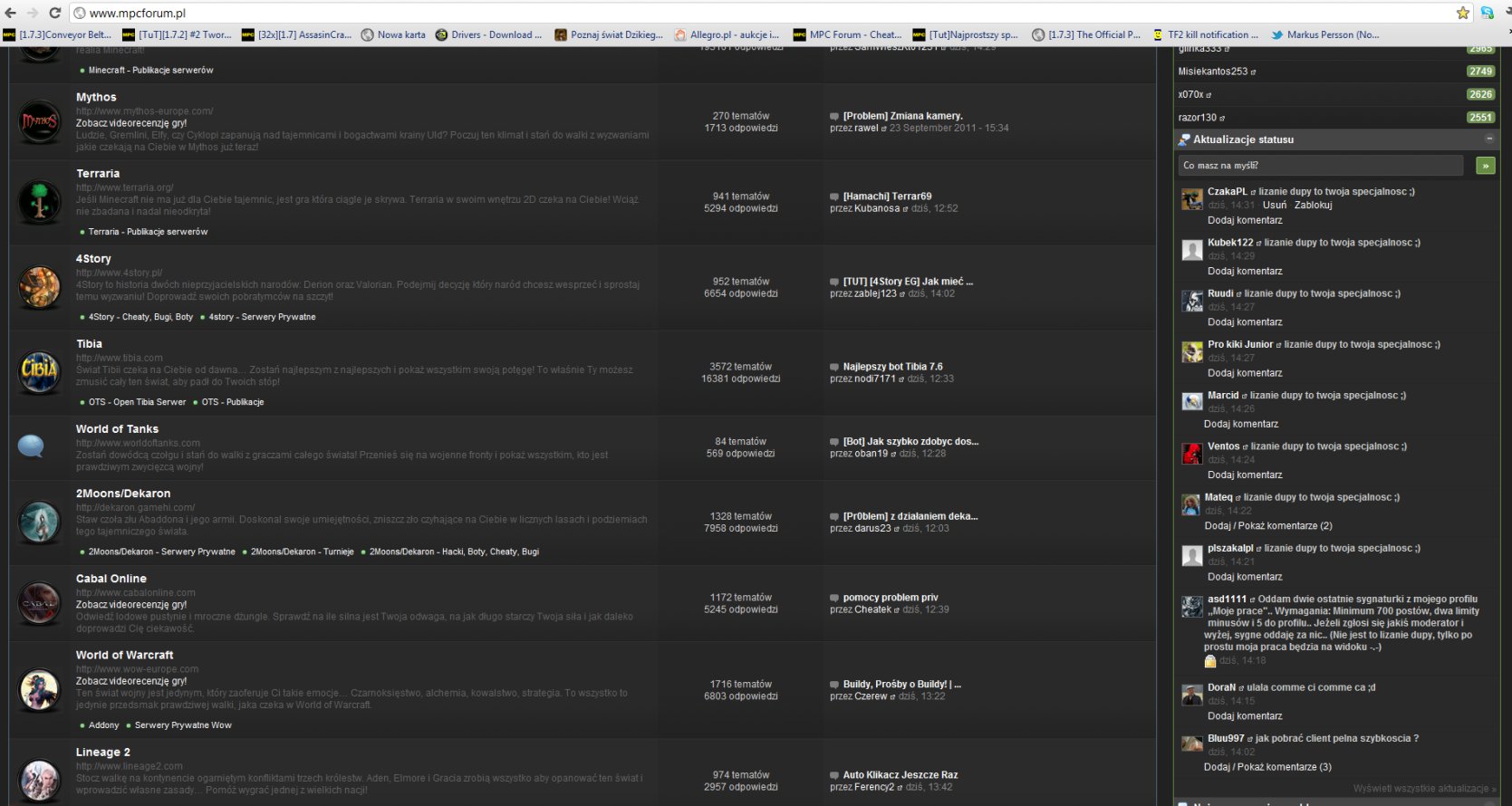
Task: Open the Cabal Online forum title
Action: [111, 578]
